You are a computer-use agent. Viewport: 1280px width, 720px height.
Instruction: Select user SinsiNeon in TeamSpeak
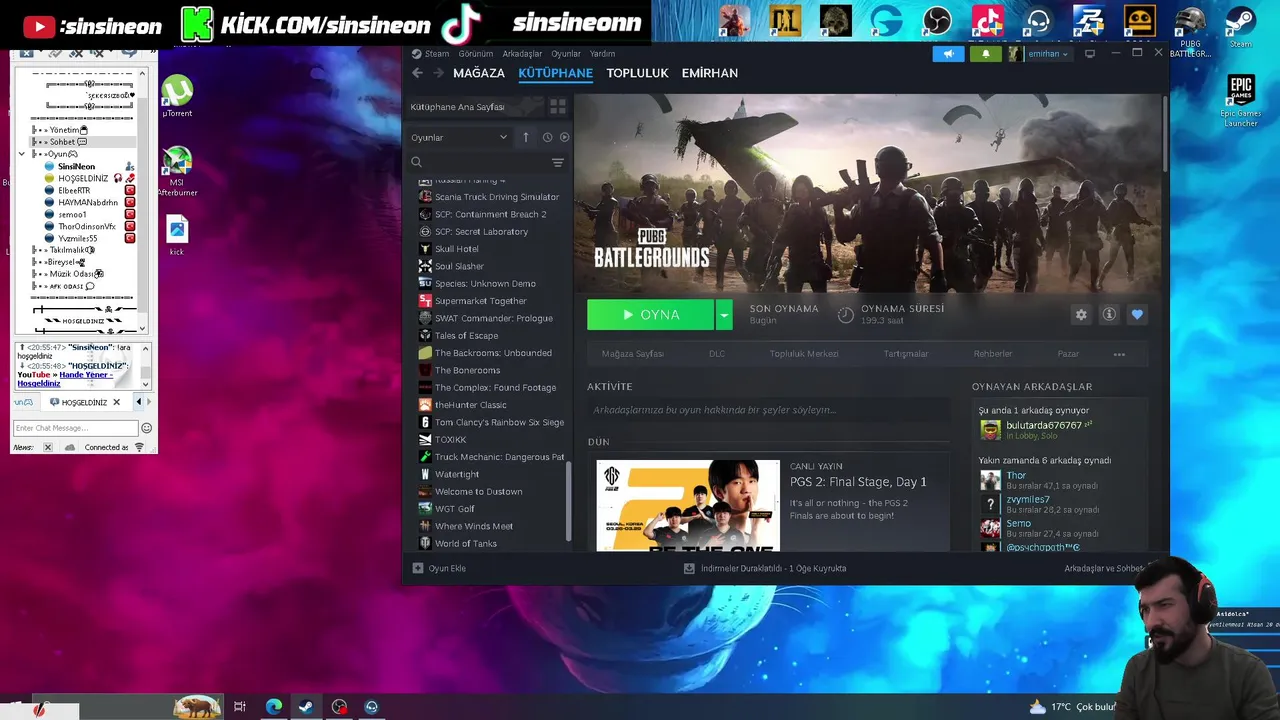coord(76,166)
